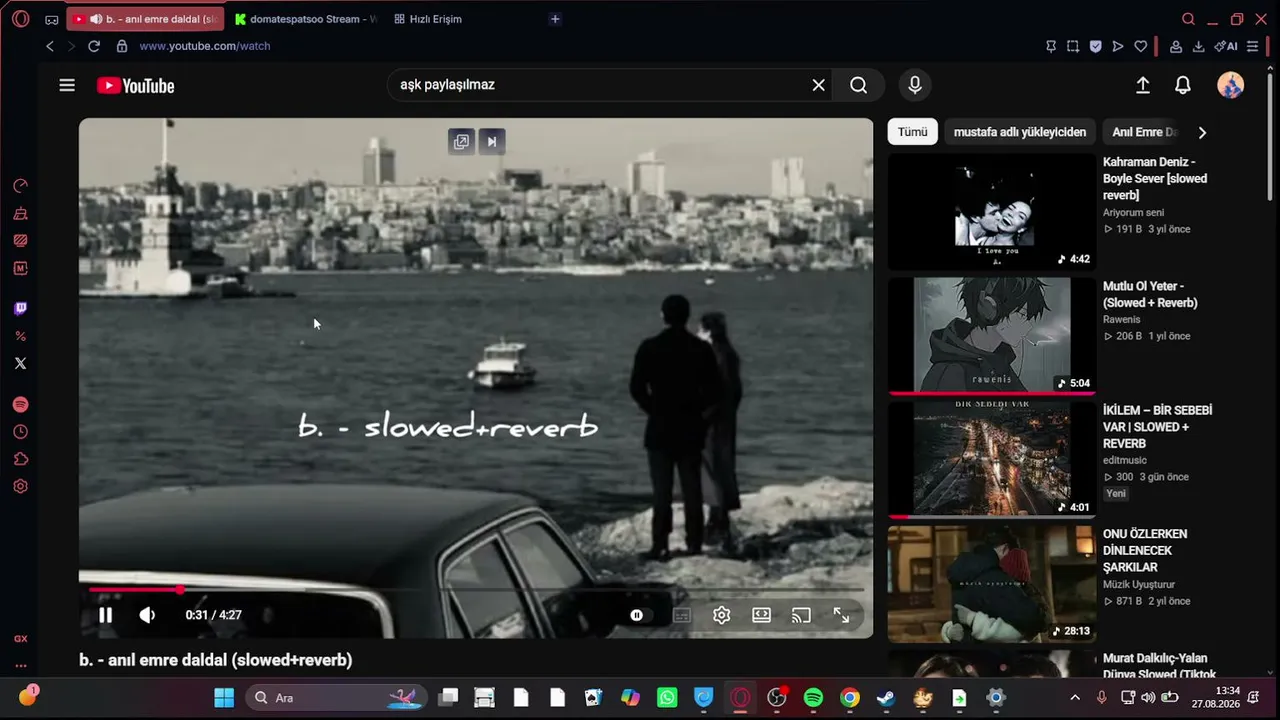The height and width of the screenshot is (720, 1280).
Task: Open the player settings gear
Action: 721,615
